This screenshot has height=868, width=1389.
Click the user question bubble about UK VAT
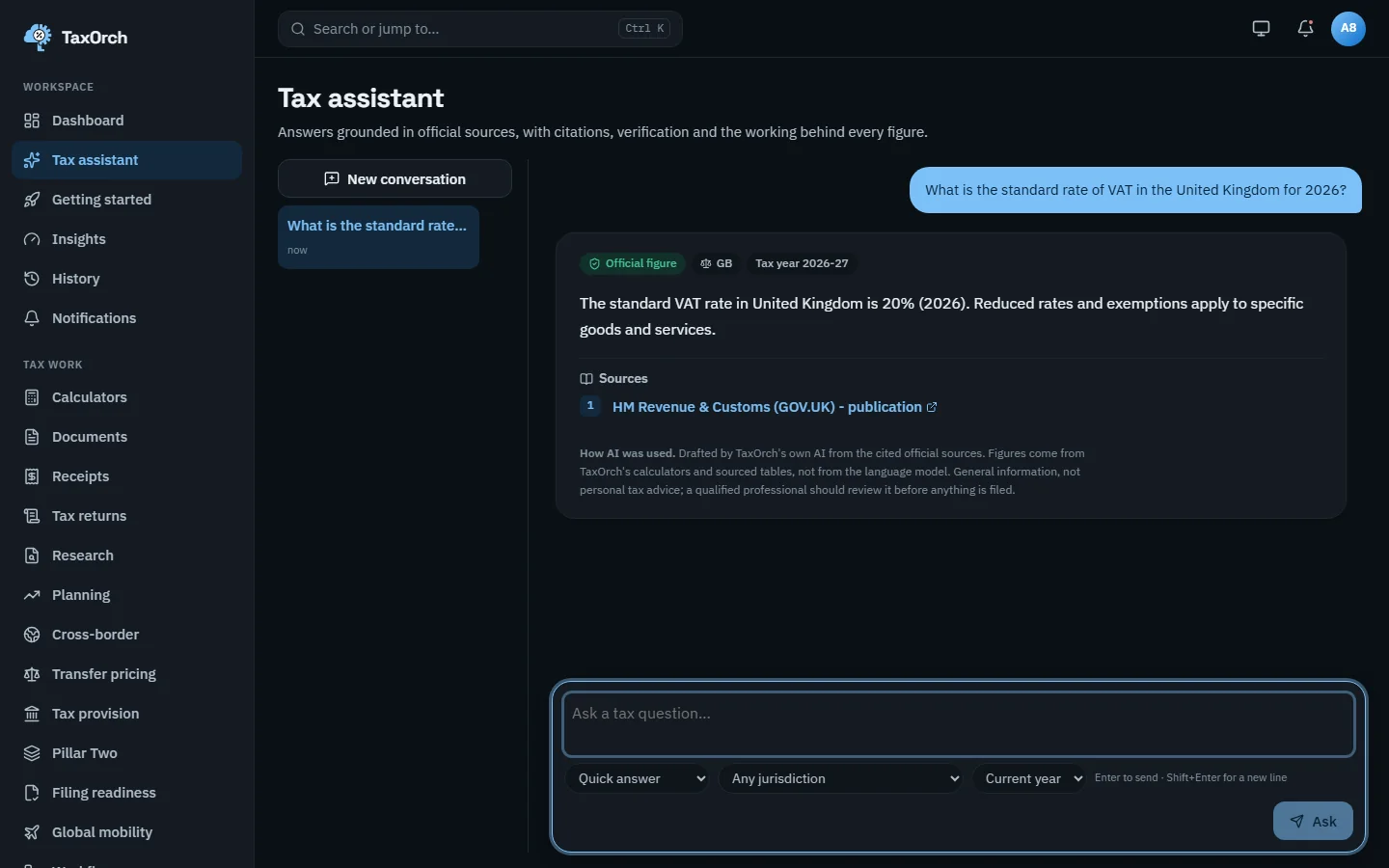pos(1135,190)
